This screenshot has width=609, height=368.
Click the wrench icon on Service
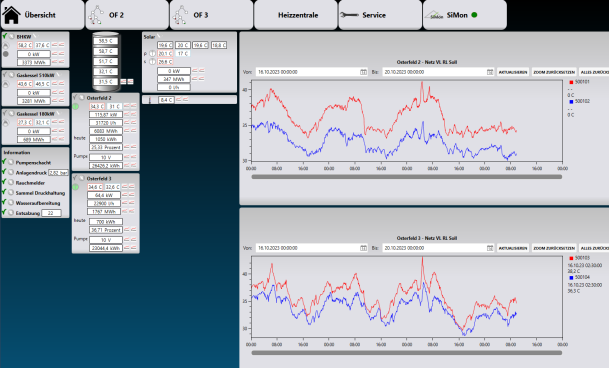tap(349, 15)
